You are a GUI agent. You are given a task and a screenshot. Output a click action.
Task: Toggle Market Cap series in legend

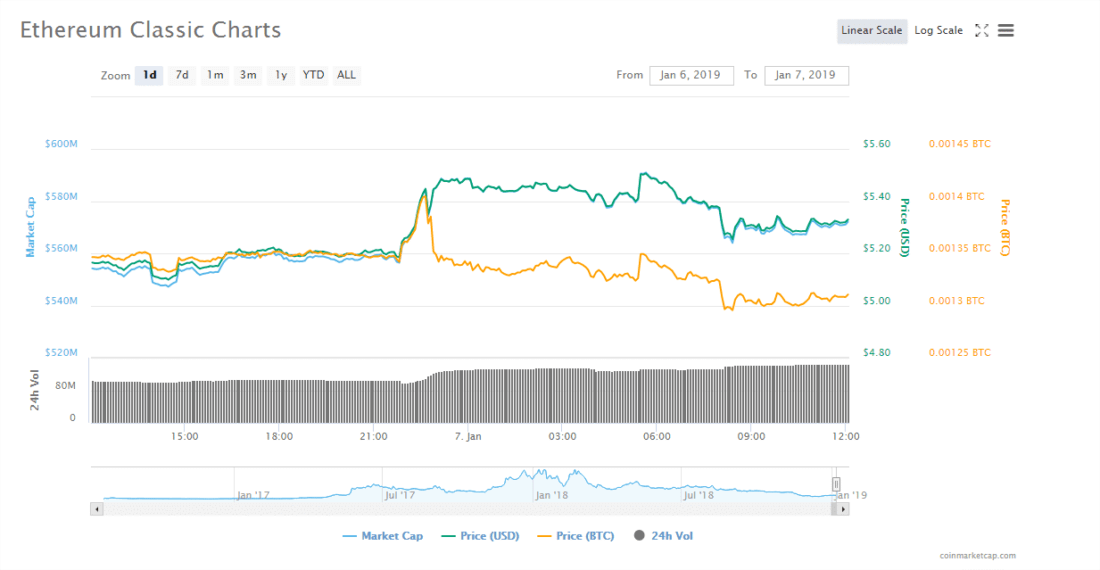[382, 536]
